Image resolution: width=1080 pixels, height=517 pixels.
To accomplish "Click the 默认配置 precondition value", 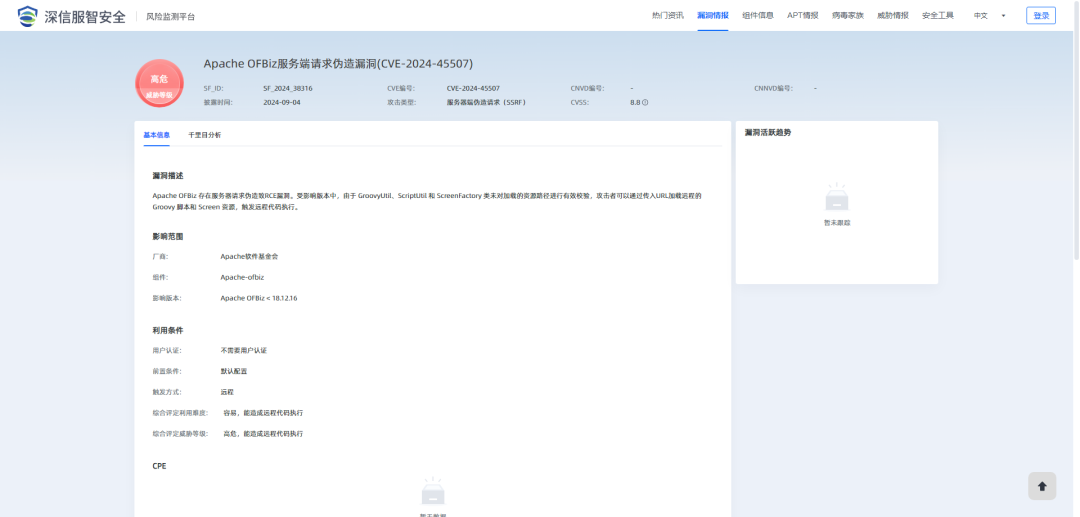I will click(233, 371).
